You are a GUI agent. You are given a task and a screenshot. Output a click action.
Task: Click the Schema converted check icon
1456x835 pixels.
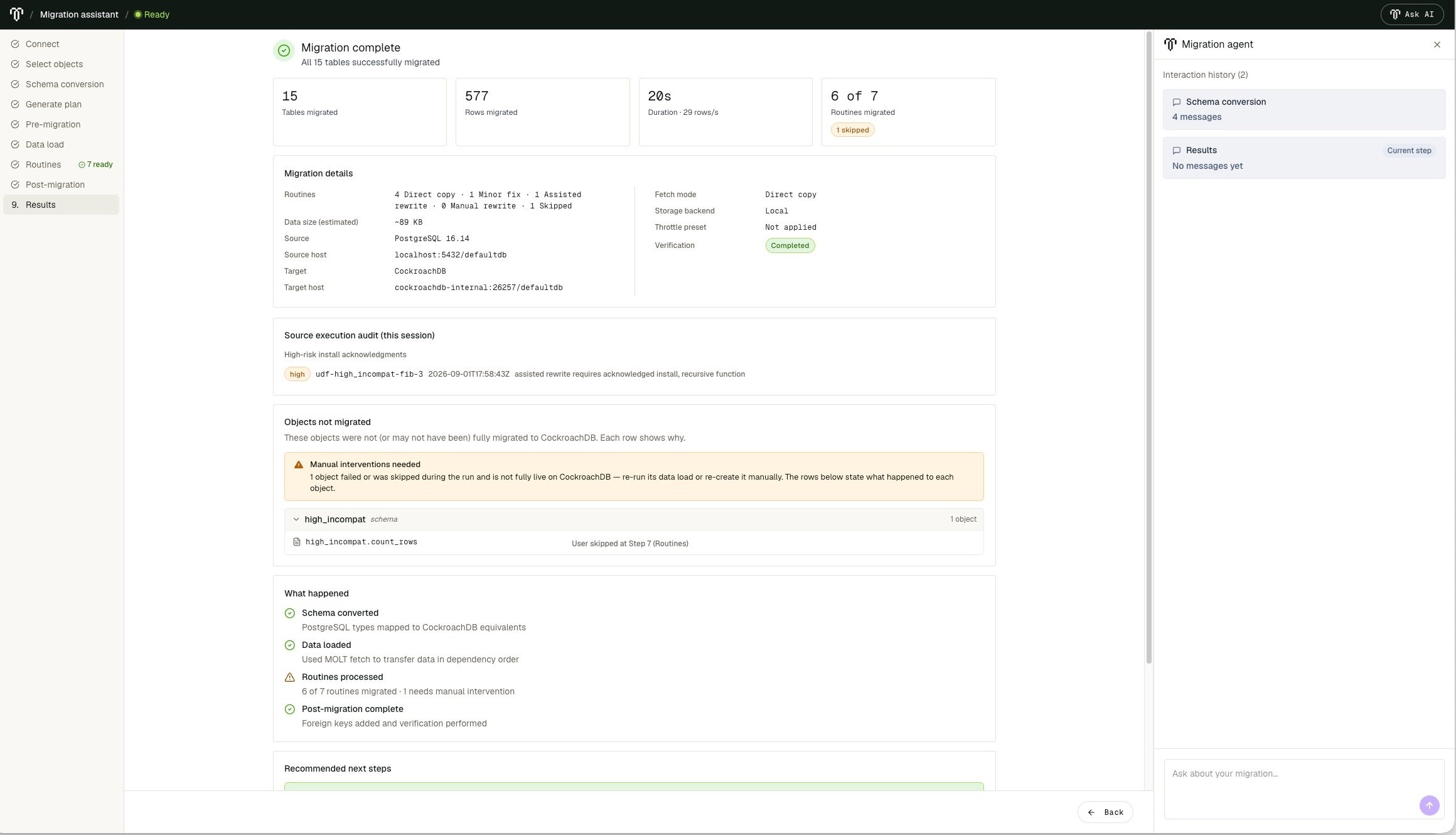point(289,613)
